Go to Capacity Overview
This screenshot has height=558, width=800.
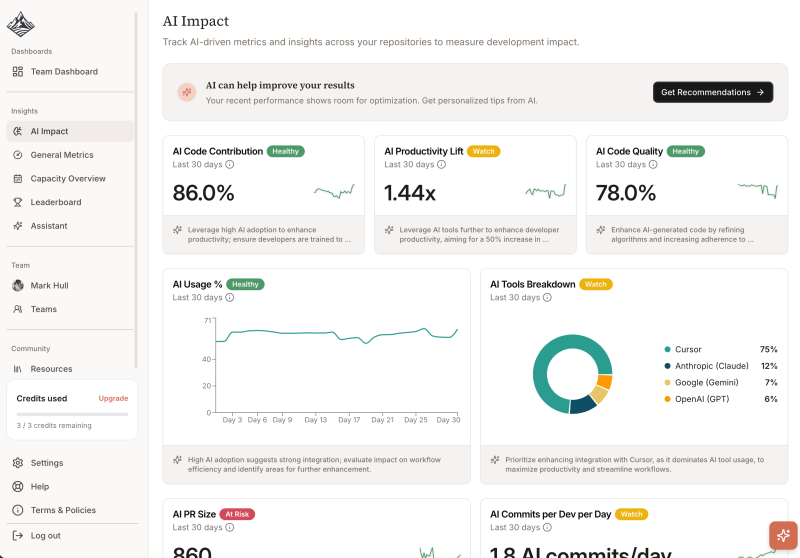(x=70, y=179)
